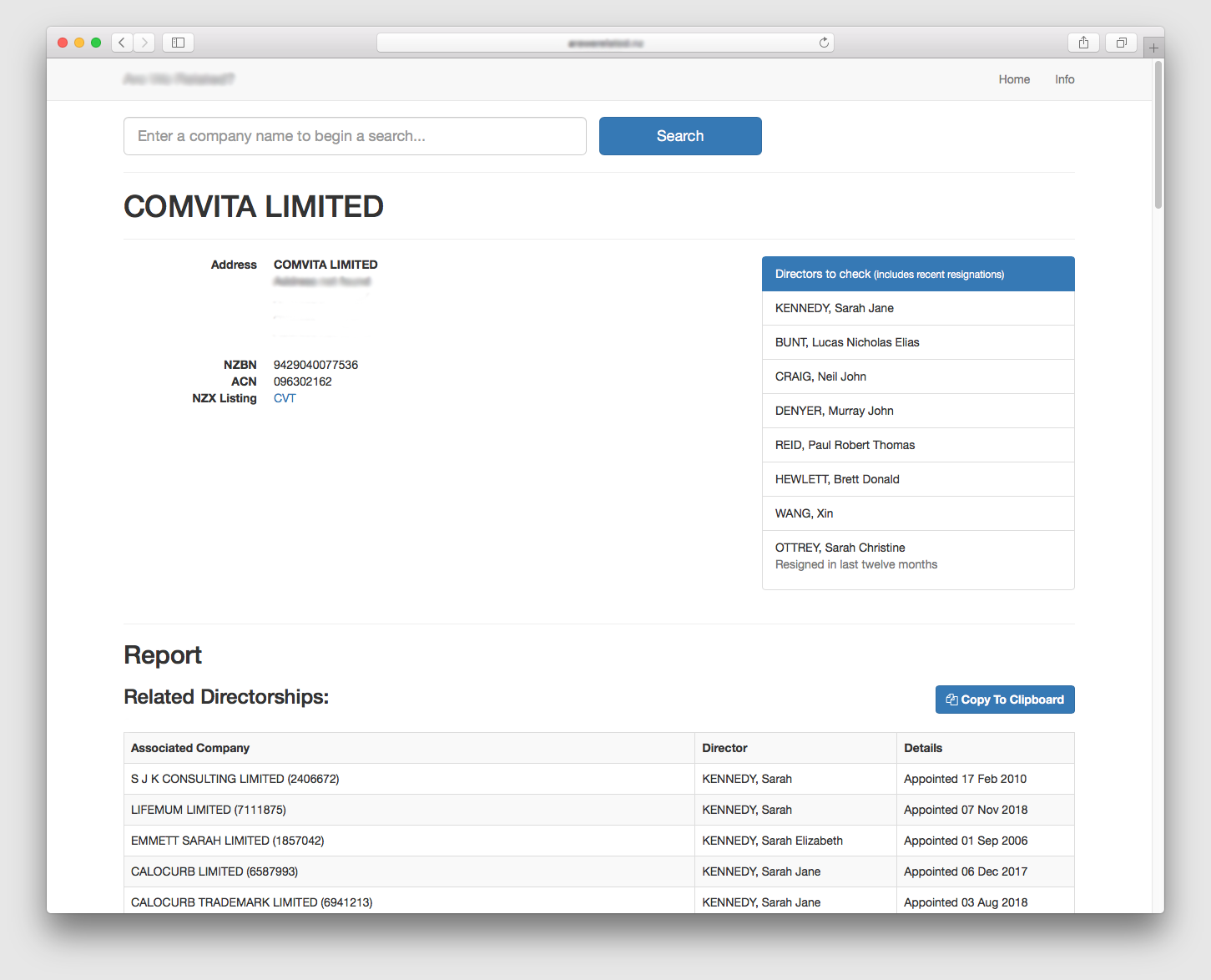Screen dimensions: 1211x980
Task: Open the Home nav menu item
Action: pos(1014,79)
